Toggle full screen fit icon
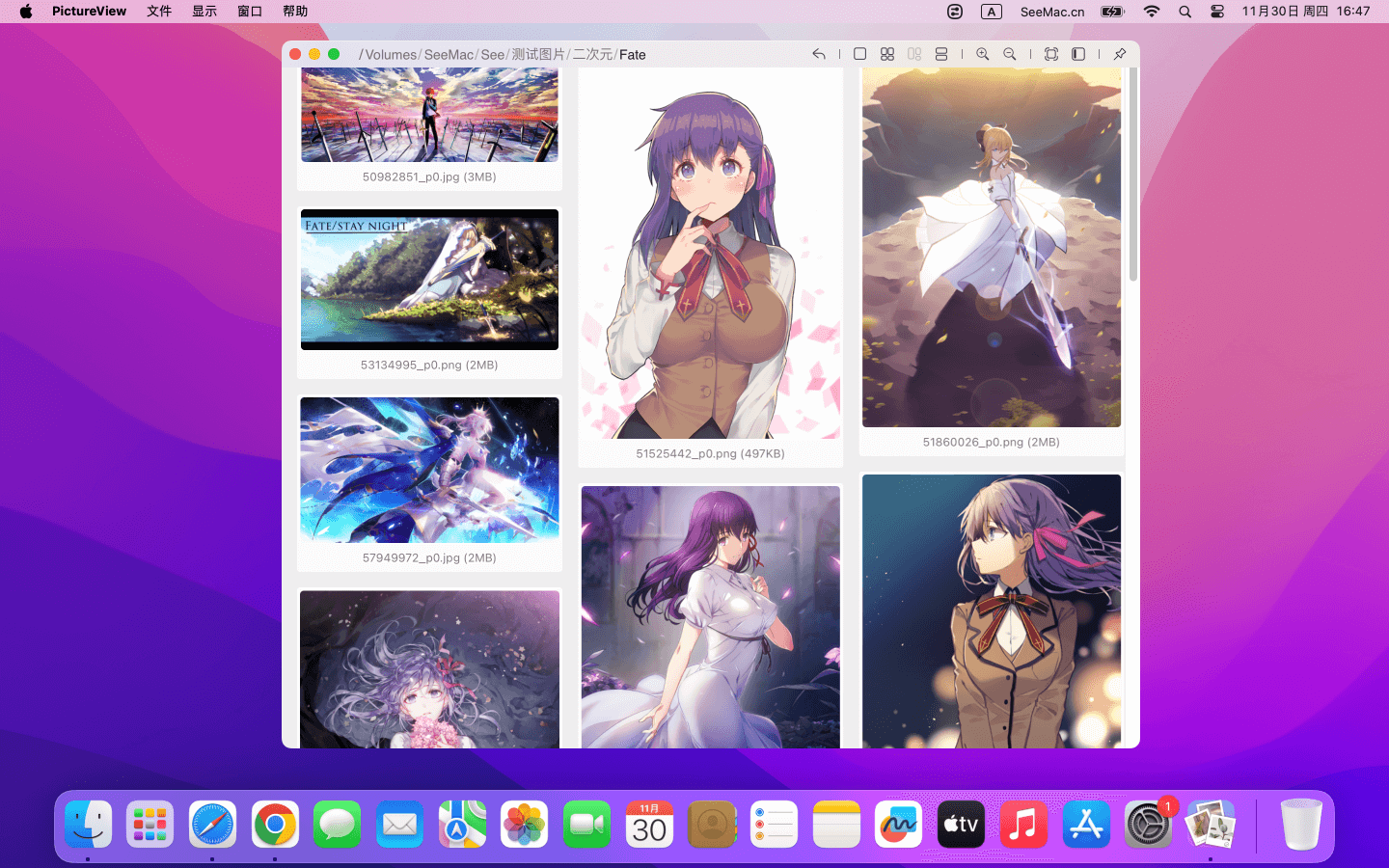Viewport: 1389px width, 868px height. [1051, 54]
